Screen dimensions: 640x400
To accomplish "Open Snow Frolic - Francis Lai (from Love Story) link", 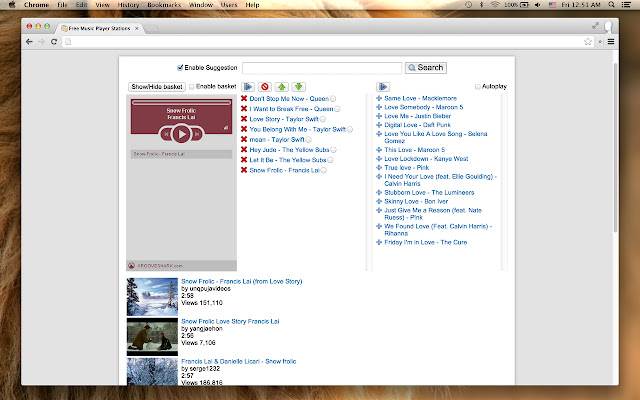I will click(242, 281).
